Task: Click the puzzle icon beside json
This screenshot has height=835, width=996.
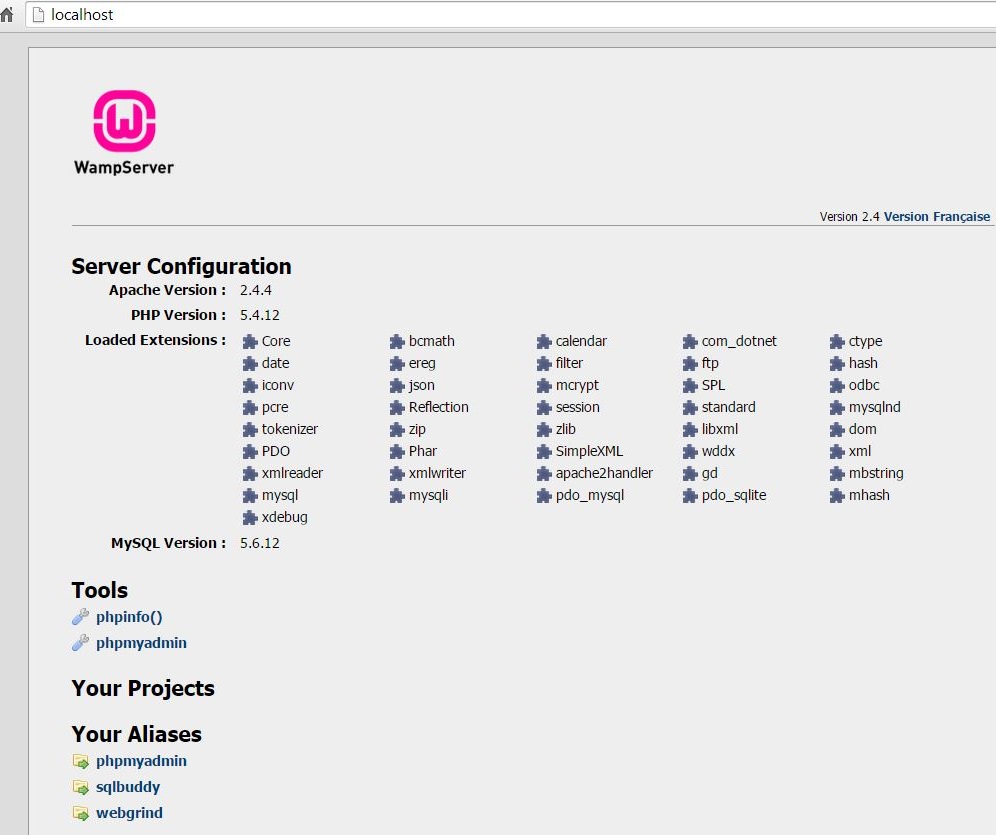Action: (397, 385)
